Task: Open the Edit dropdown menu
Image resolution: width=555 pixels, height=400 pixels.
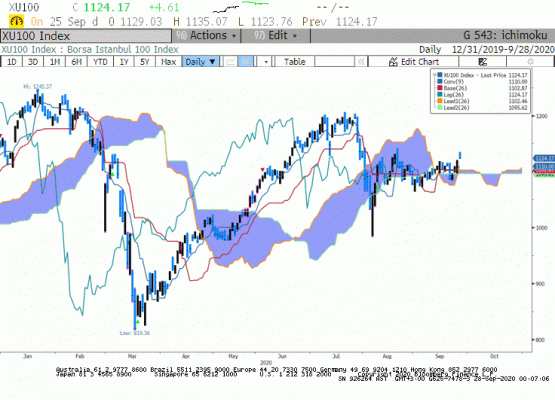Action: tap(276, 36)
